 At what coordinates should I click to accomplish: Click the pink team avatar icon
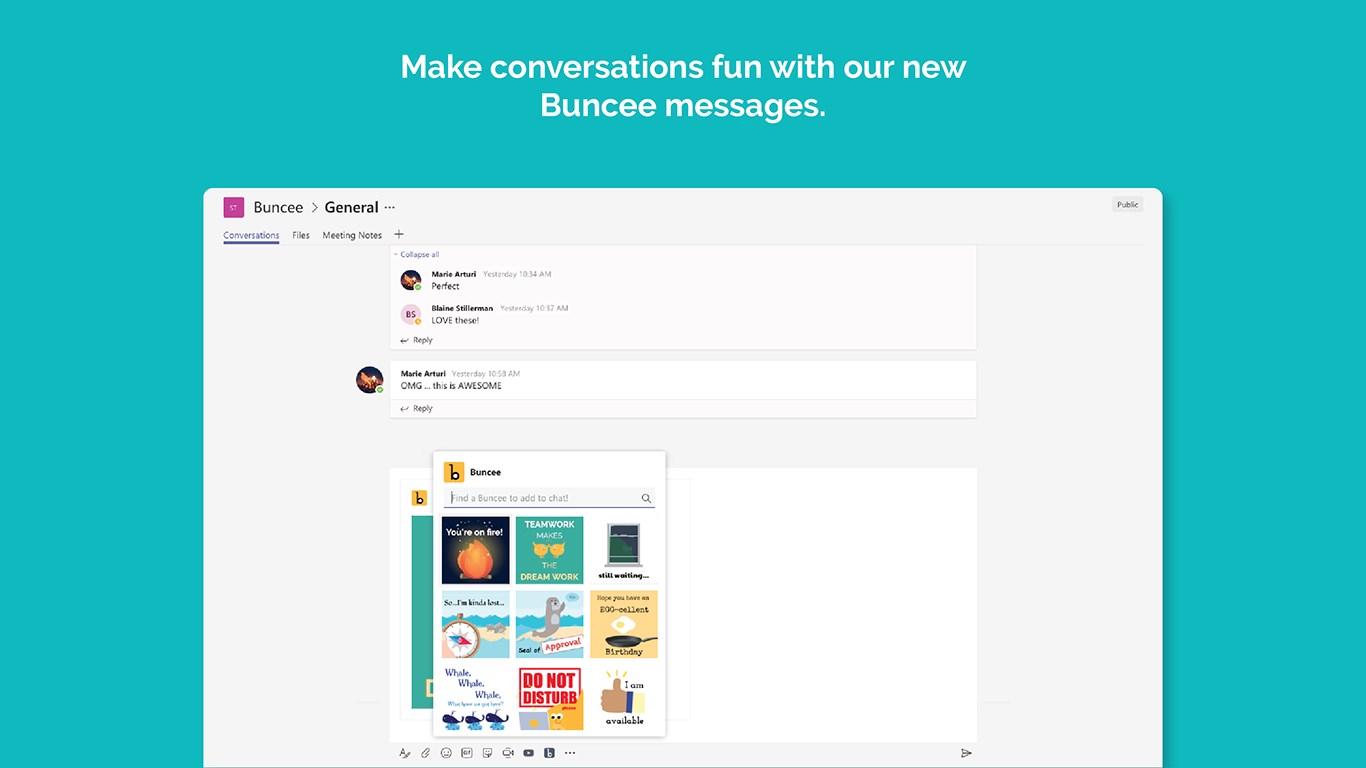234,207
